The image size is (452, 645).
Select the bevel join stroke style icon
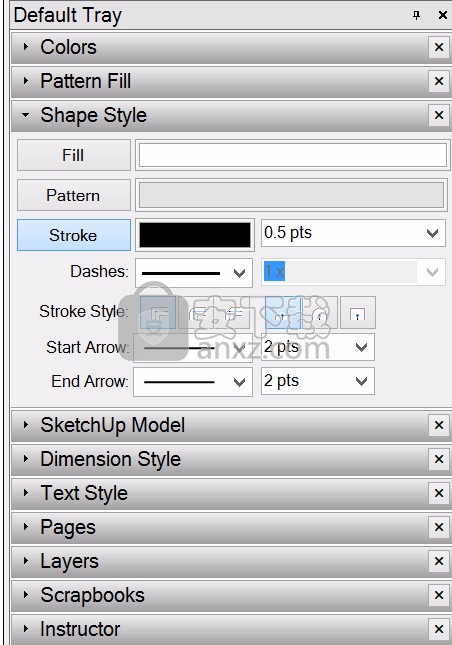tap(232, 312)
